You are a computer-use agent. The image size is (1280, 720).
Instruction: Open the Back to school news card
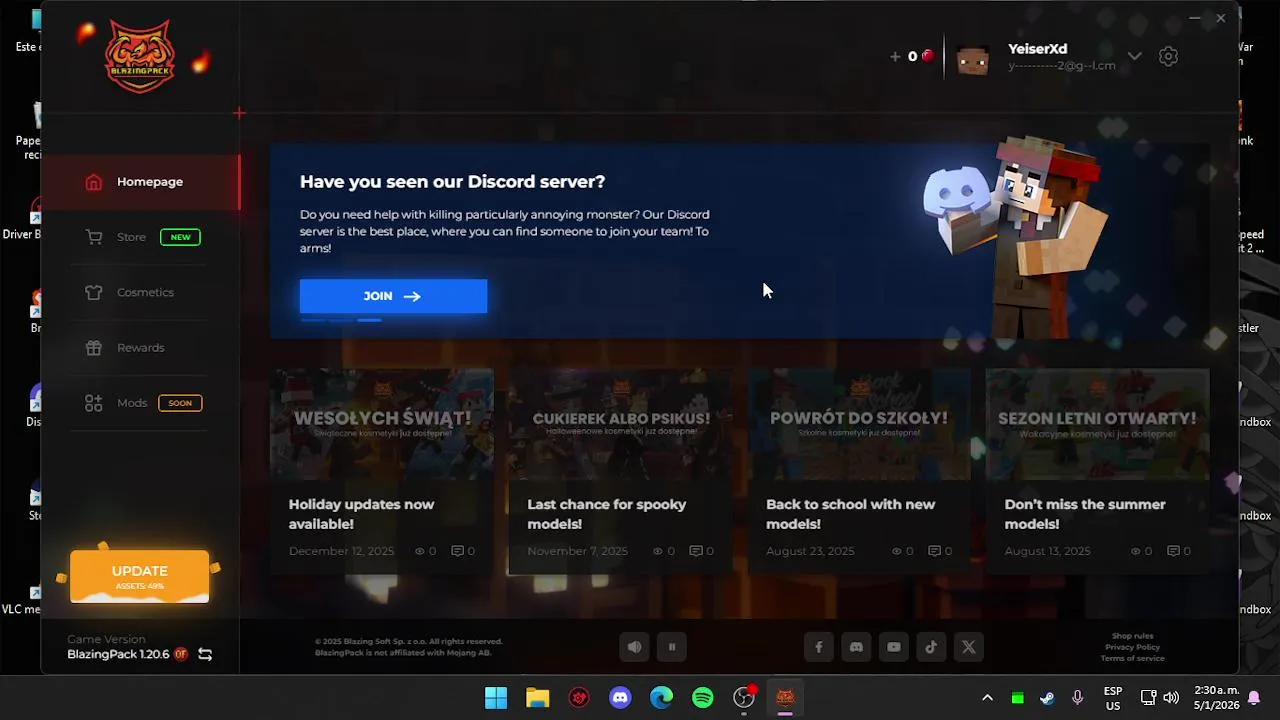(x=859, y=471)
